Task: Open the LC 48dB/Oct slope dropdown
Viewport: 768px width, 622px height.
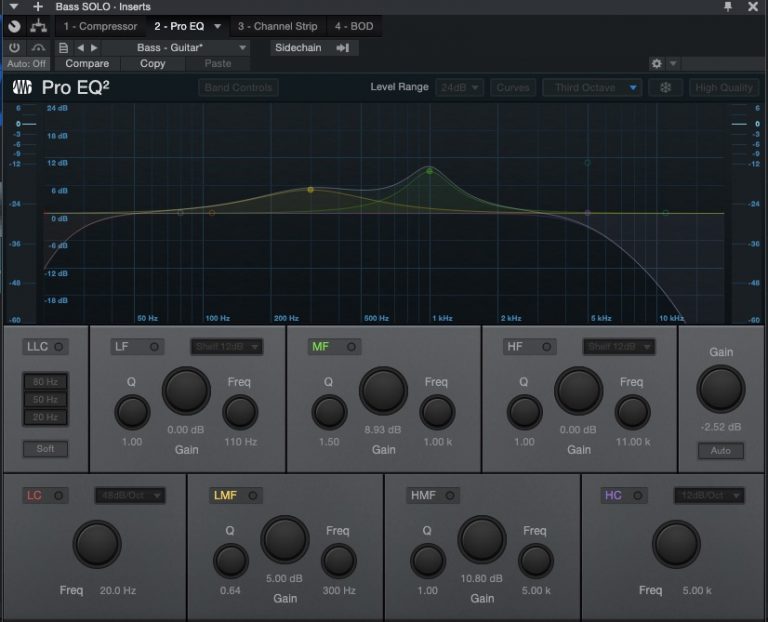Action: tap(130, 495)
